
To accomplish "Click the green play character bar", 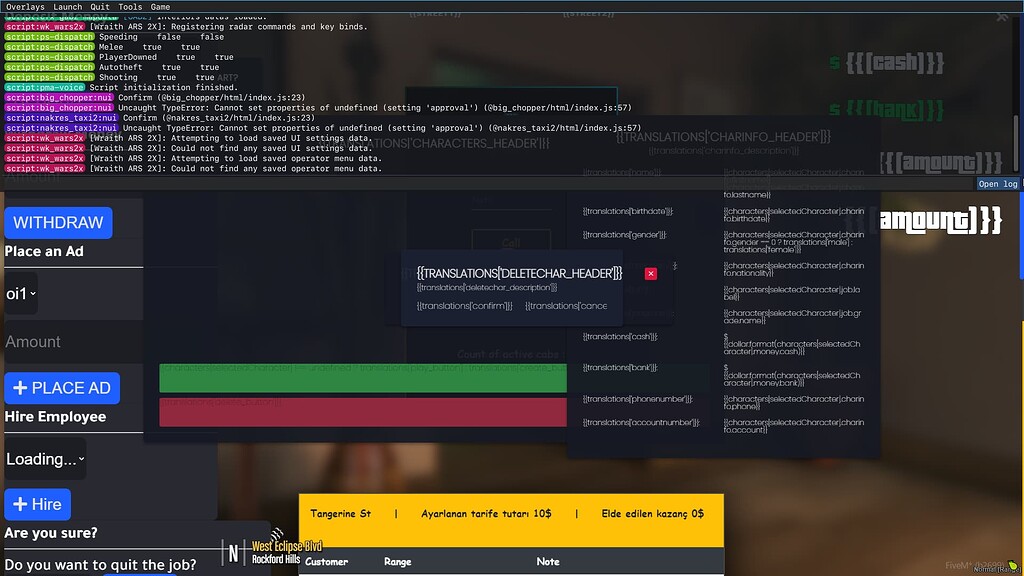I will [363, 378].
